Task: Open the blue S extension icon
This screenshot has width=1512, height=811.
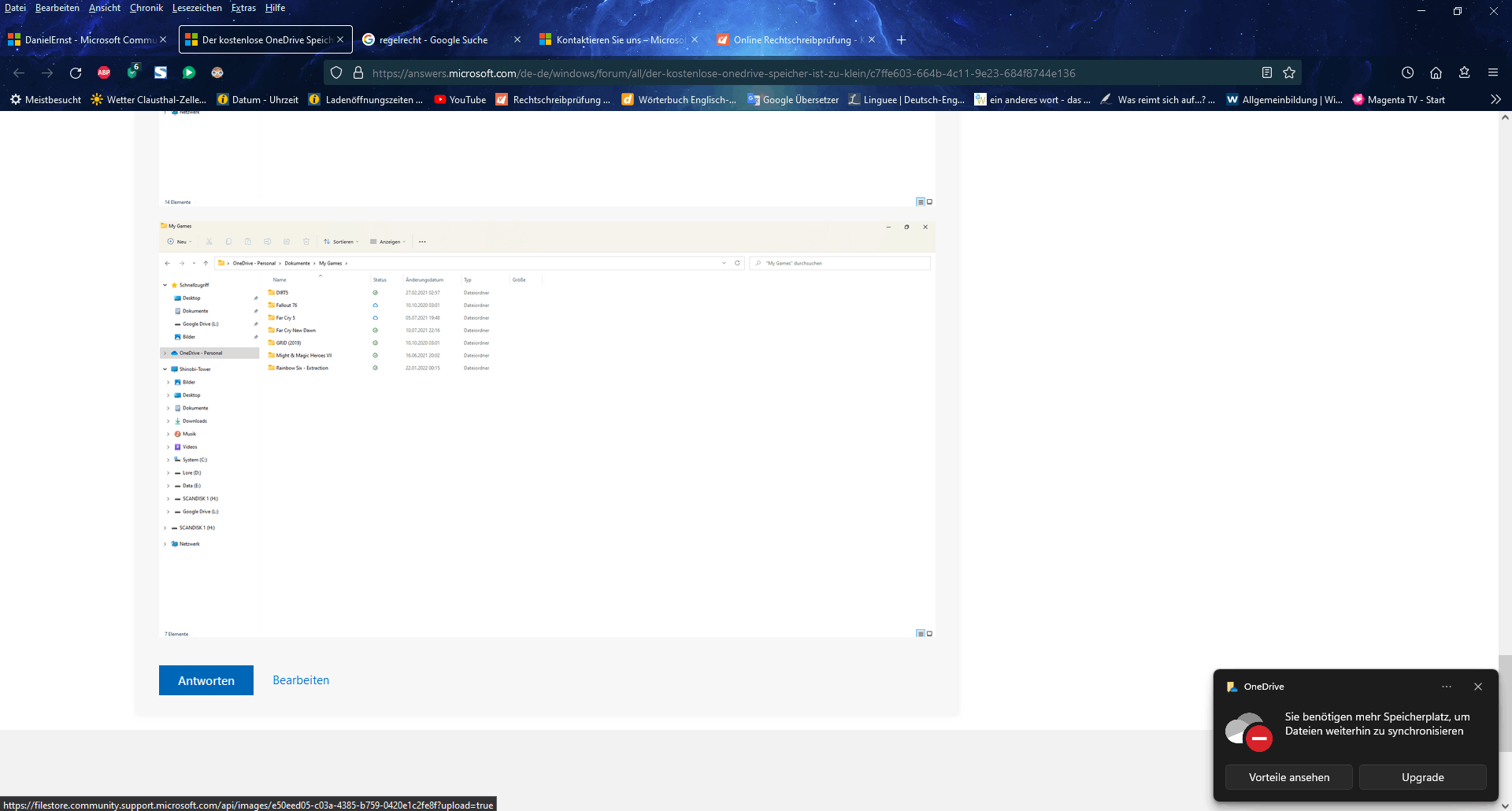Action: click(161, 73)
